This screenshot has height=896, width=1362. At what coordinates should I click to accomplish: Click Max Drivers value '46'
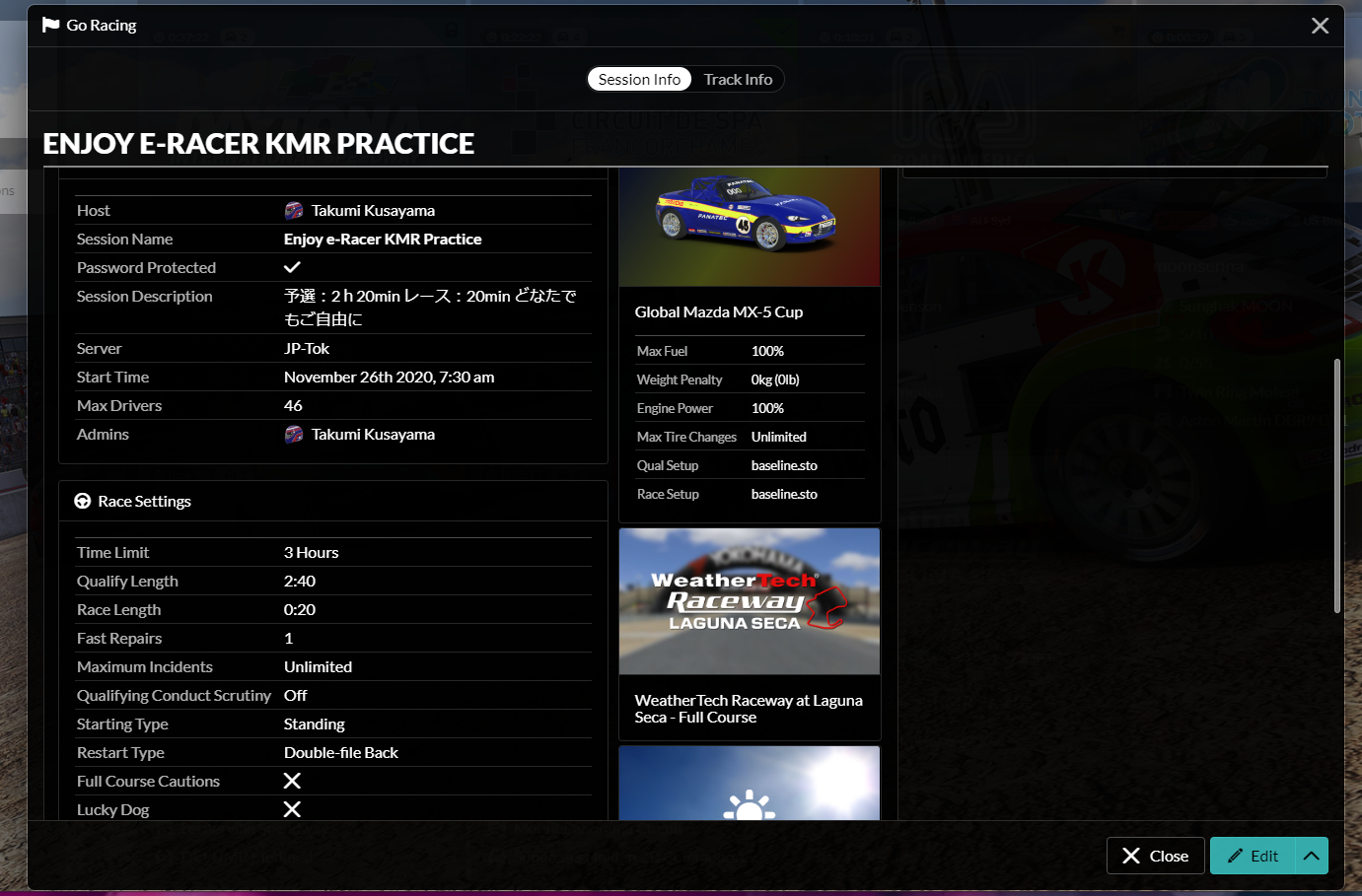293,405
